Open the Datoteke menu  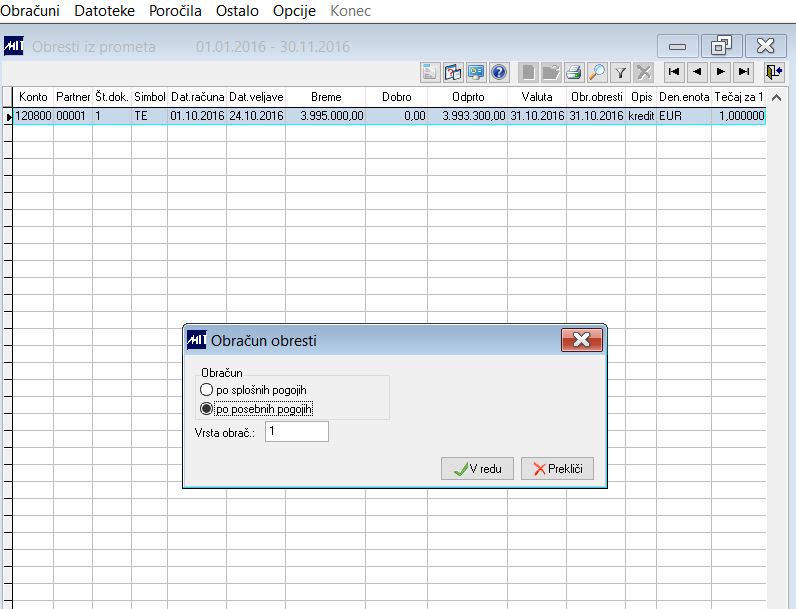click(x=104, y=11)
